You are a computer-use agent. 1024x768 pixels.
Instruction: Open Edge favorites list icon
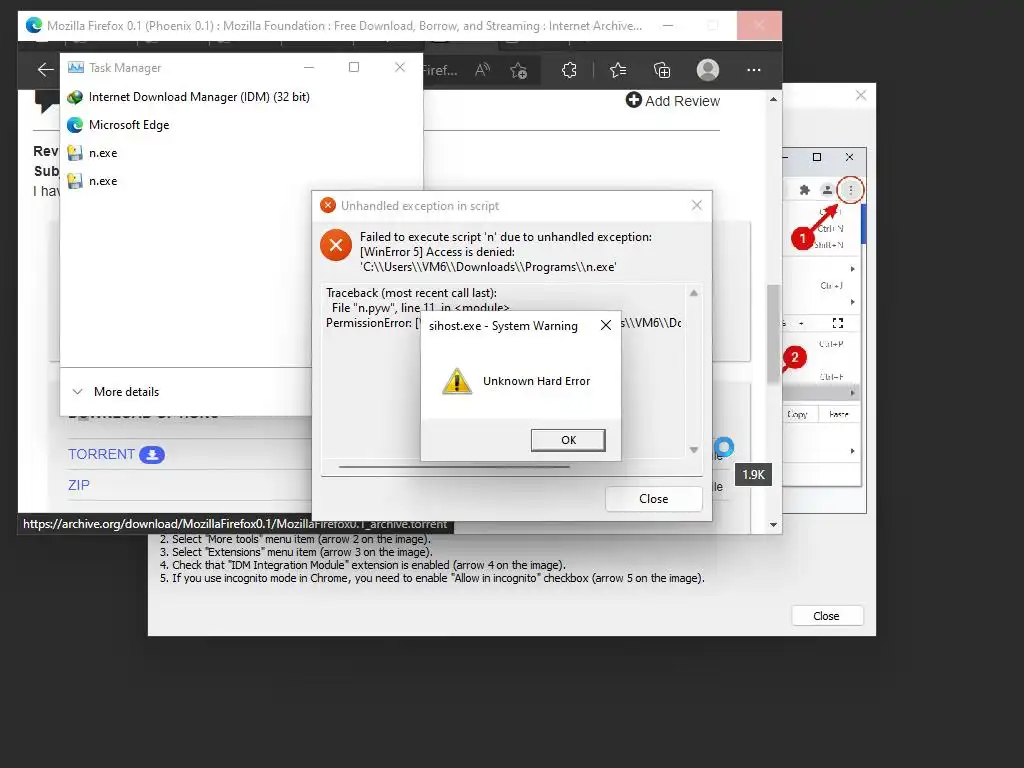click(x=618, y=70)
